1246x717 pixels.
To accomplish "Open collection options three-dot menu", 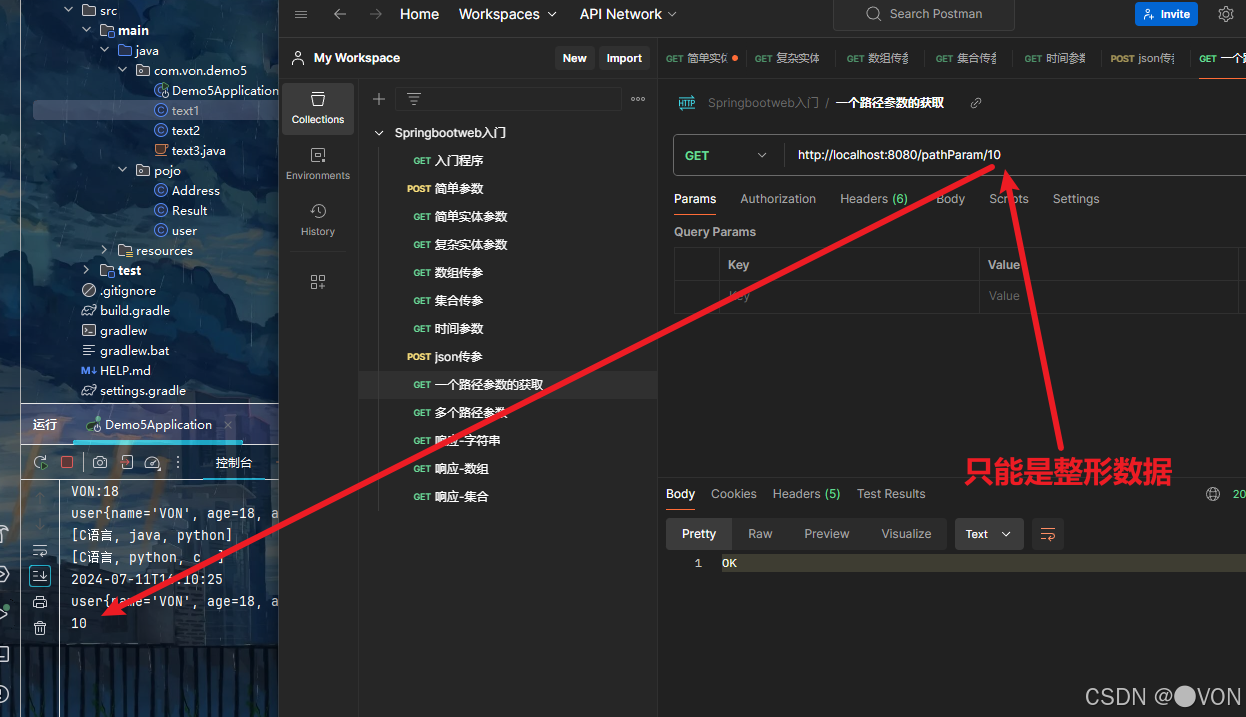I will 638,99.
